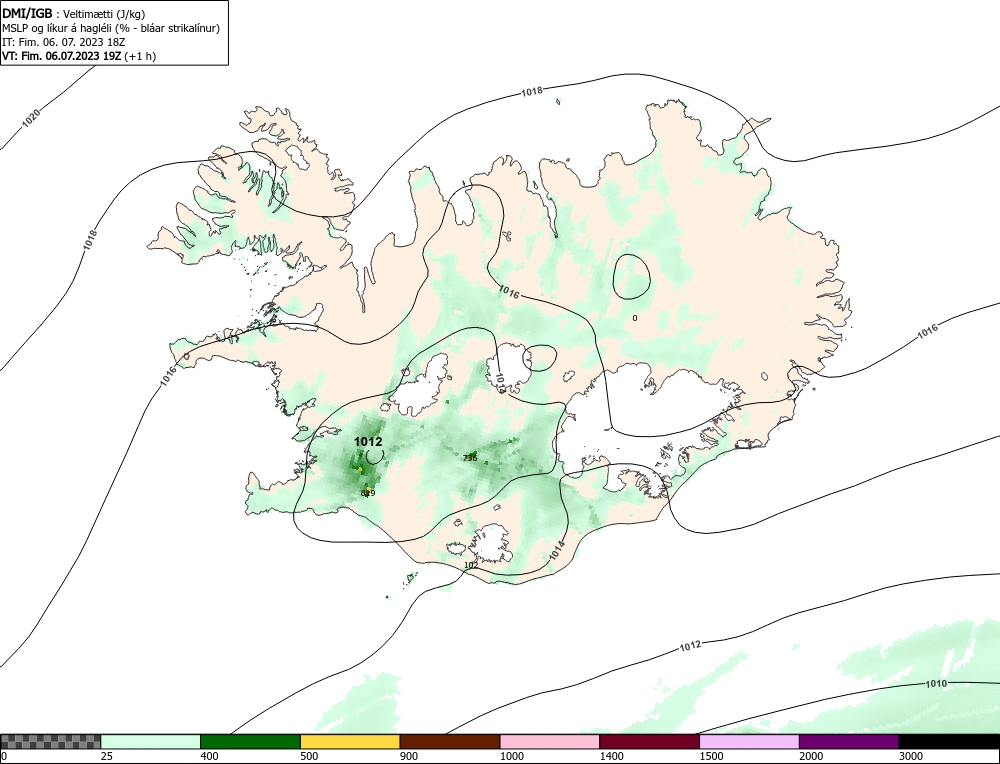This screenshot has height=764, width=1000.
Task: Click the legend tick label 900
Action: point(409,756)
